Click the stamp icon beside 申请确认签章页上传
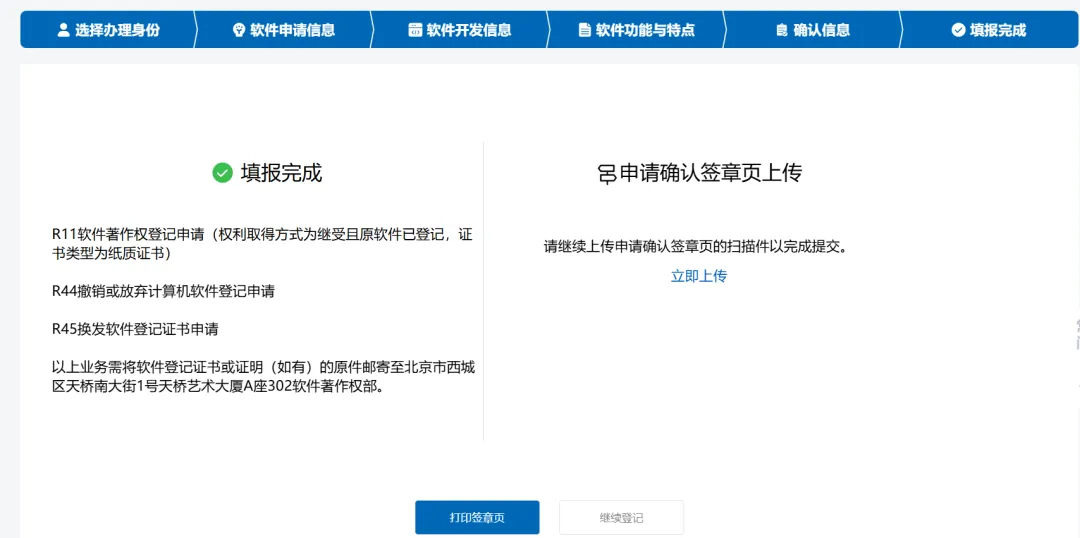Screen dimensions: 1080x538 click(606, 173)
